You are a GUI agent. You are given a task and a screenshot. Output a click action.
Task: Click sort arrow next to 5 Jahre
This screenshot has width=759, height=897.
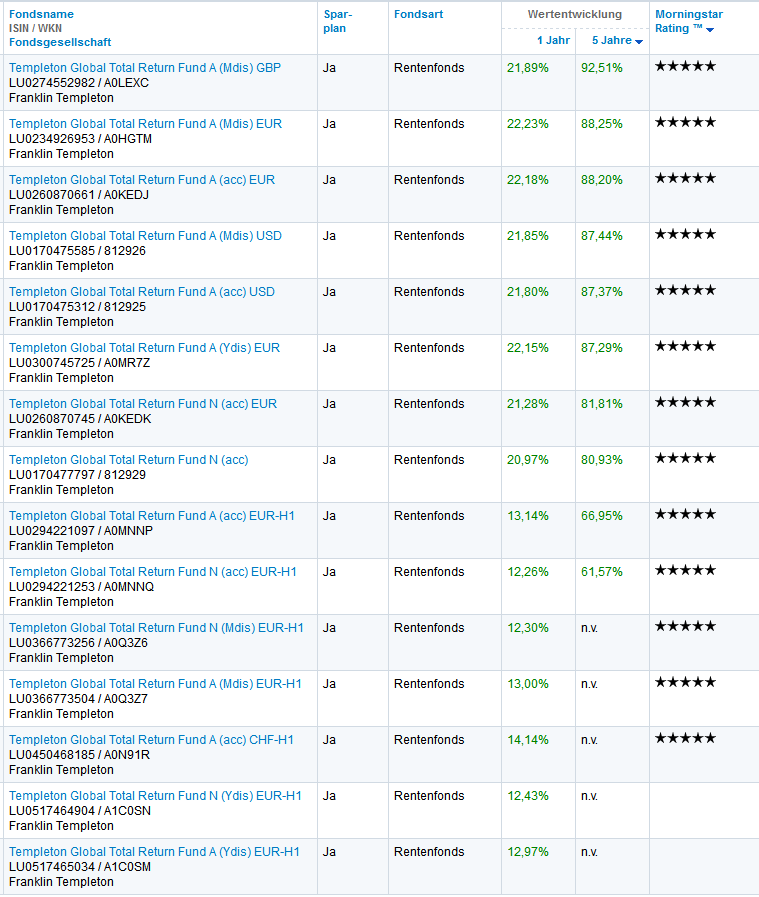[x=639, y=42]
